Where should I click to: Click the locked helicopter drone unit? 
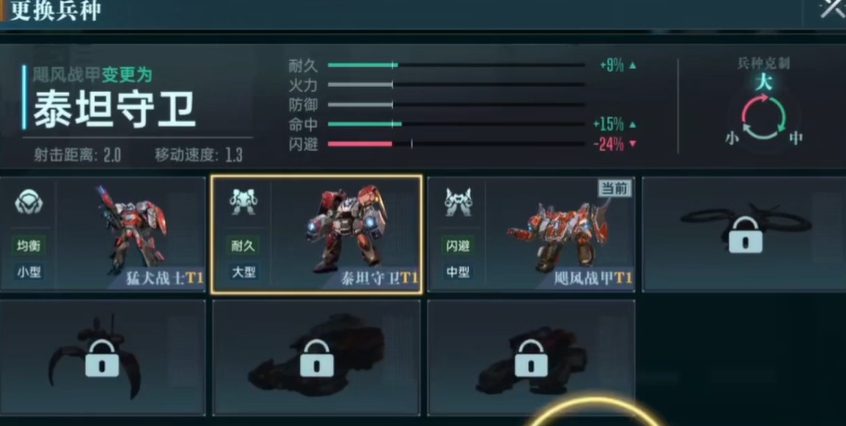tap(745, 234)
